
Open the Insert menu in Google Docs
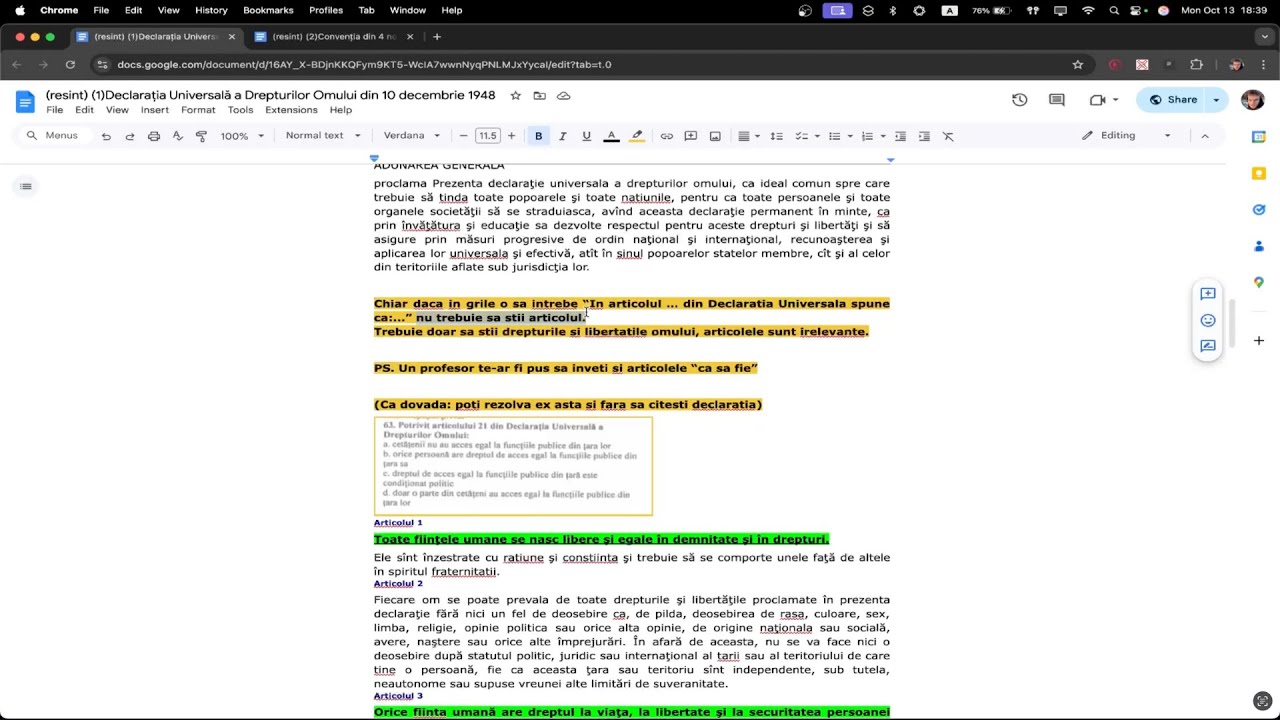pos(155,110)
